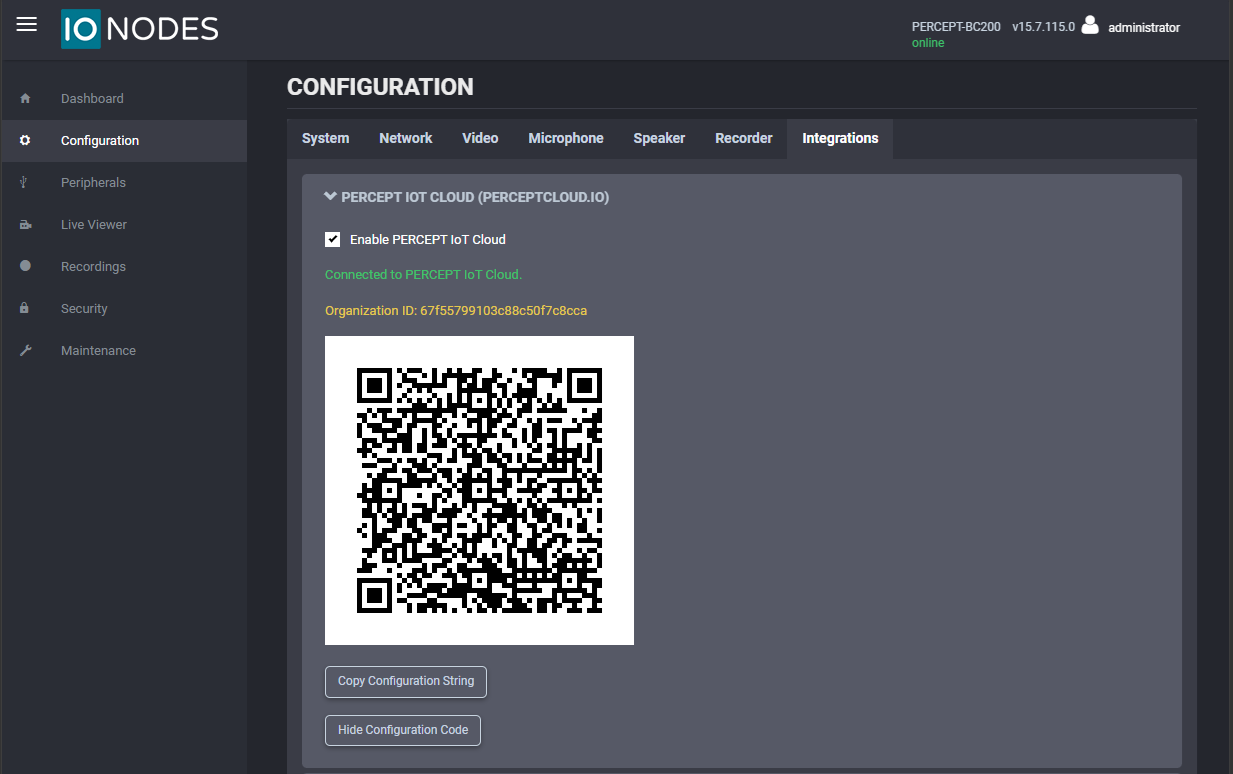Click the Recordings circle icon
1233x774 pixels.
tap(25, 266)
